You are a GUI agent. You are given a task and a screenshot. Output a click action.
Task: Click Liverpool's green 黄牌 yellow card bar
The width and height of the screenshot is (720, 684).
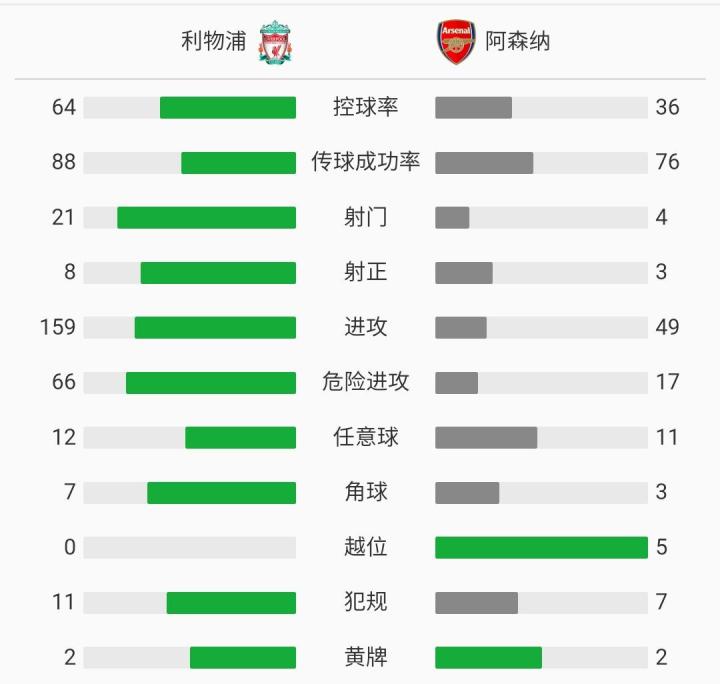[x=243, y=657]
